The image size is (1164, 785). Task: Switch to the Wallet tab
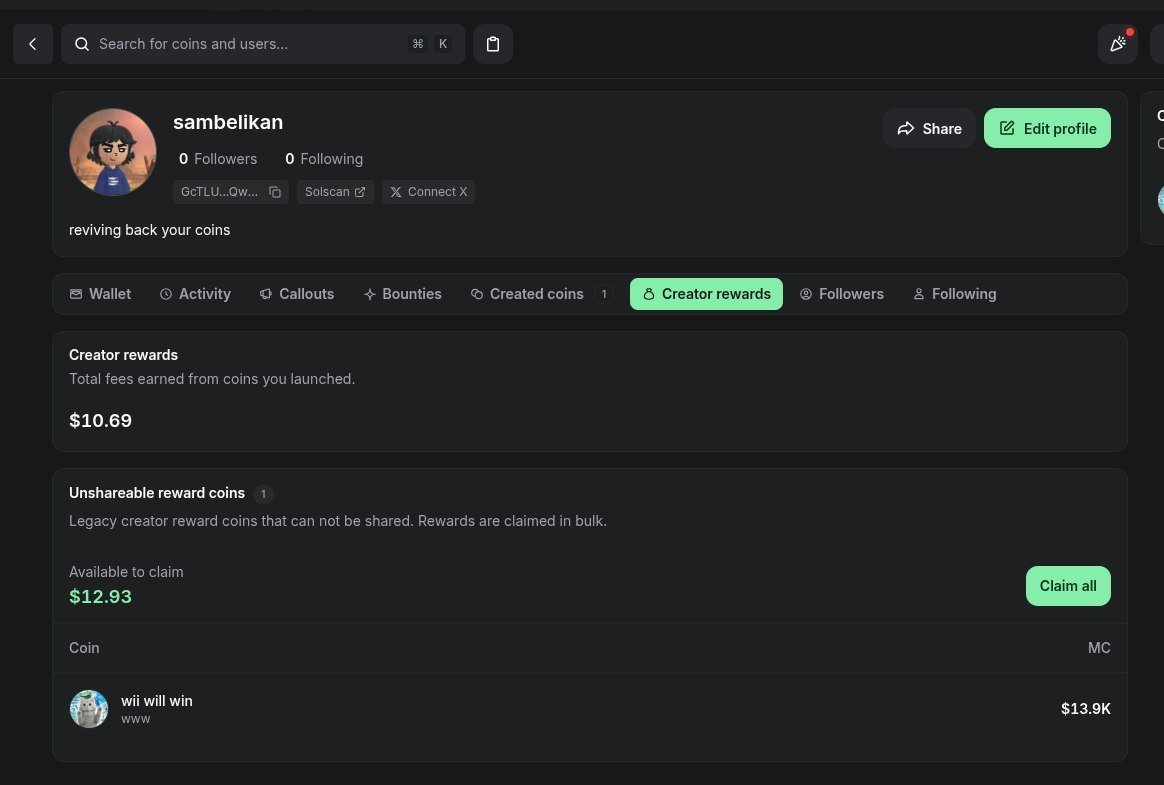[100, 294]
